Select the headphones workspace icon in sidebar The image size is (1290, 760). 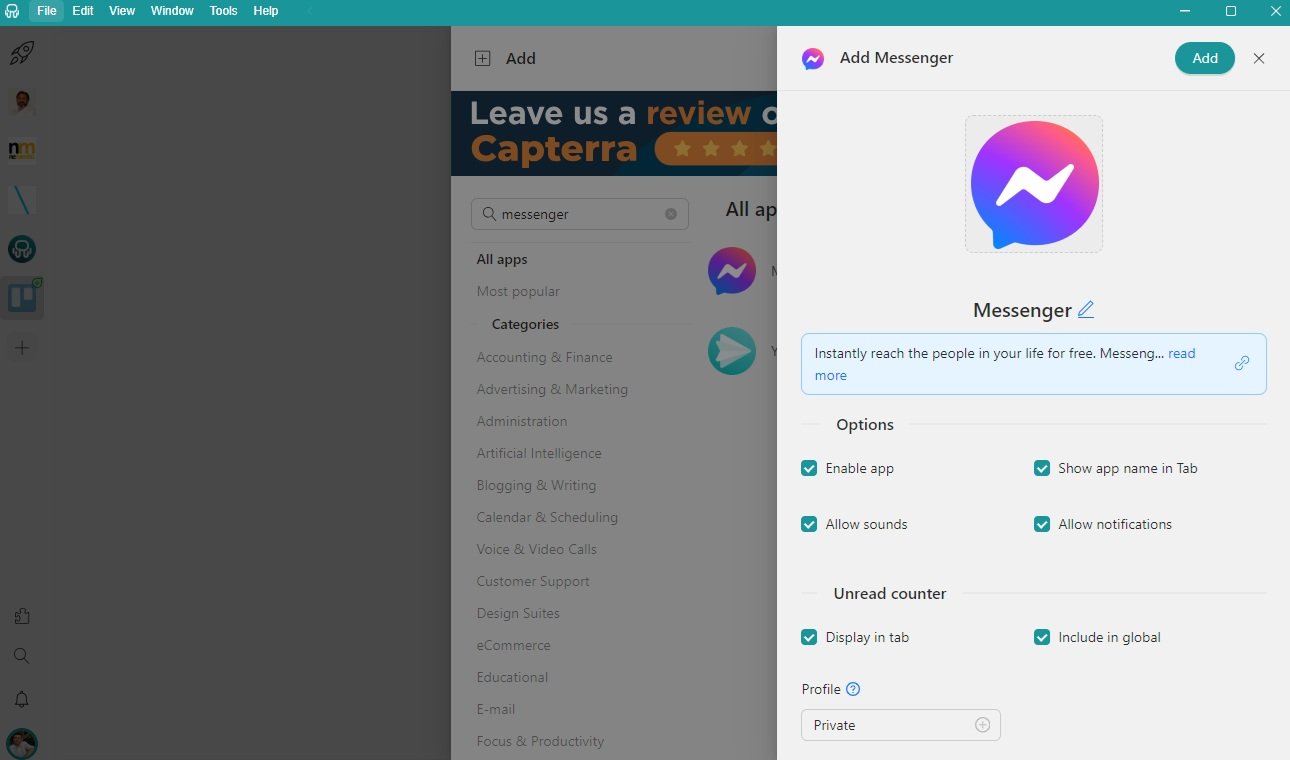click(22, 248)
